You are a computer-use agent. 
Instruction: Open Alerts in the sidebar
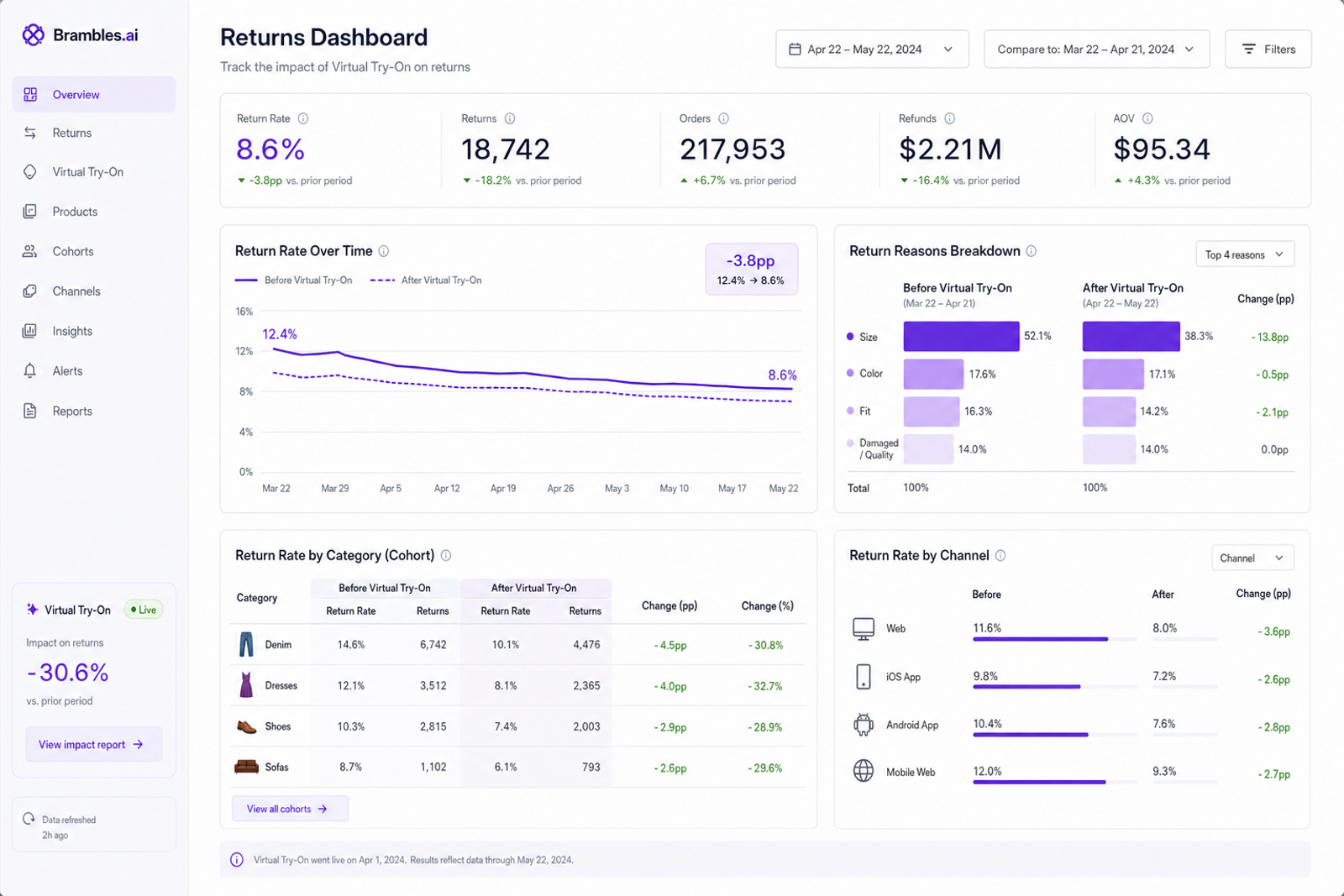coord(94,371)
